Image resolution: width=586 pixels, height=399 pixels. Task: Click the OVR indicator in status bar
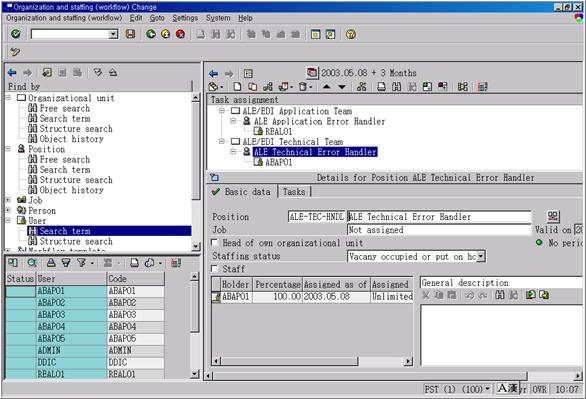[x=539, y=389]
